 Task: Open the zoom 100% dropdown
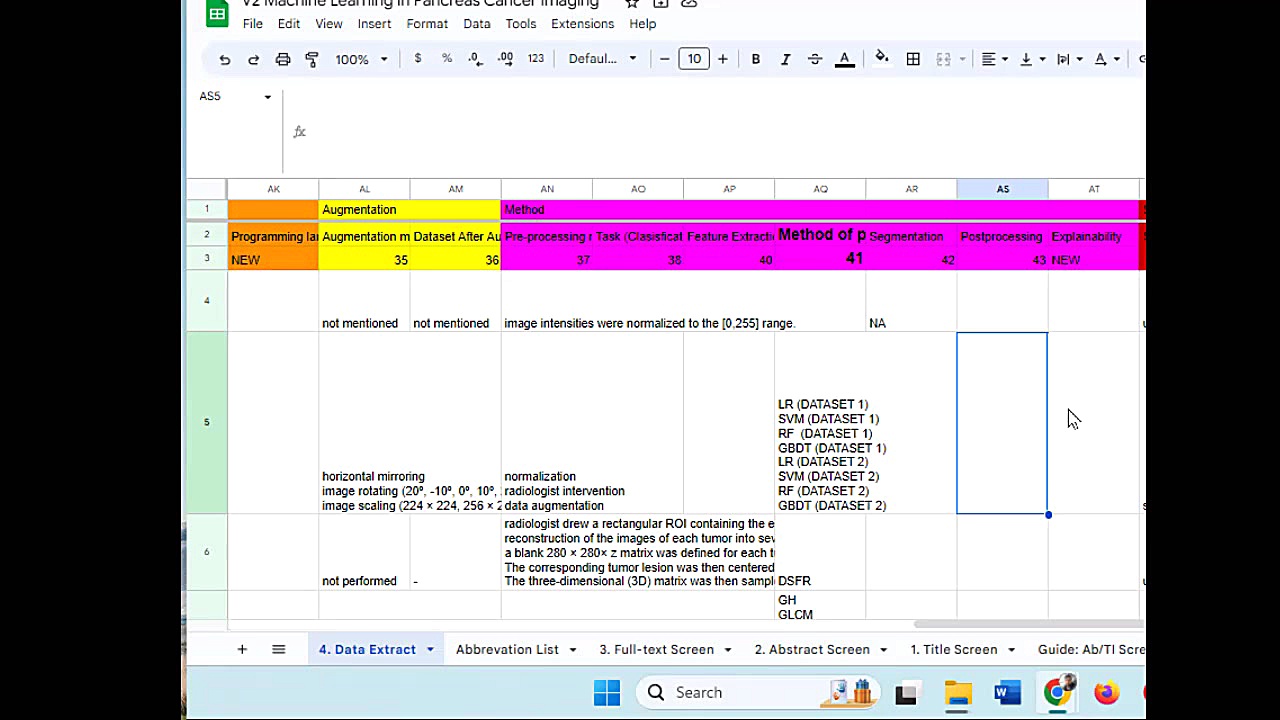(x=361, y=59)
